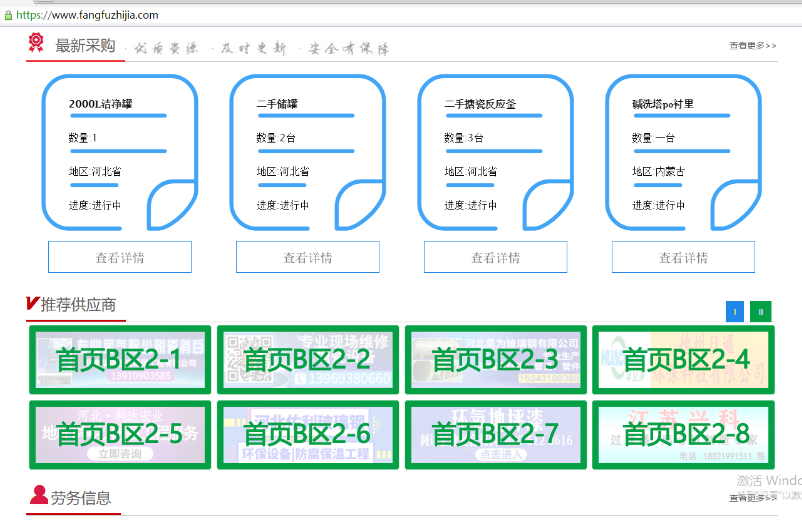Click 查看更多 link in 劳务信息 section
This screenshot has width=802, height=521.
[x=752, y=497]
